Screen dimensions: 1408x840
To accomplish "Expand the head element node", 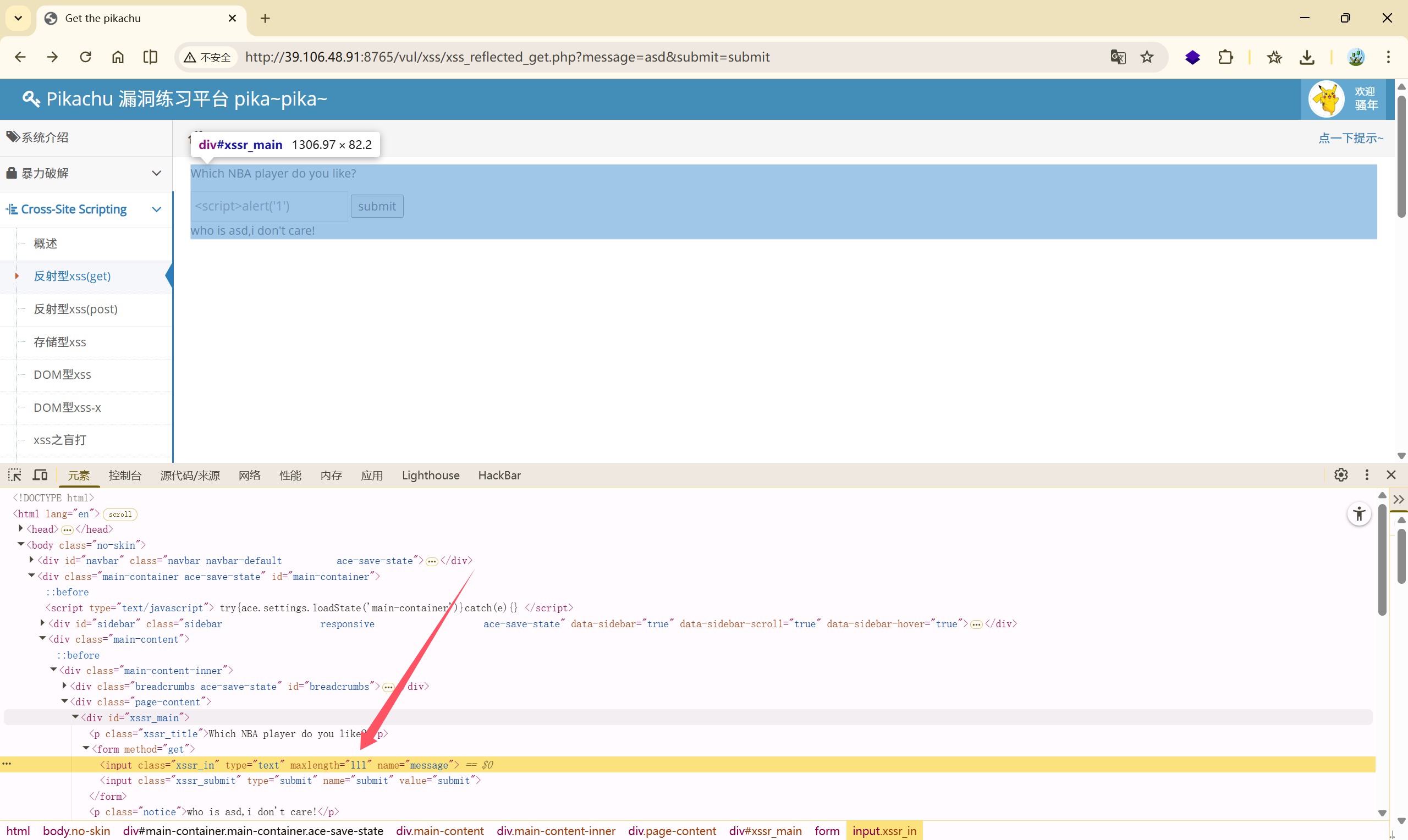I will [x=21, y=529].
